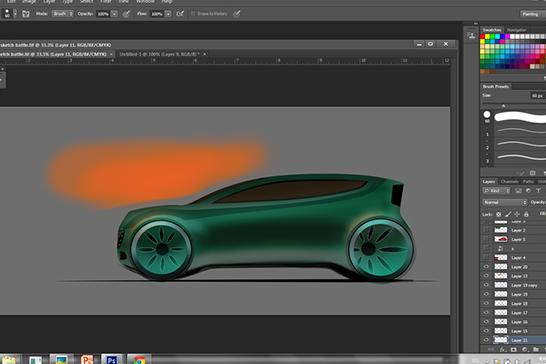Screen dimensions: 546x364
Task: Open the brush preset picker thumbnail
Action: [x=7, y=14]
